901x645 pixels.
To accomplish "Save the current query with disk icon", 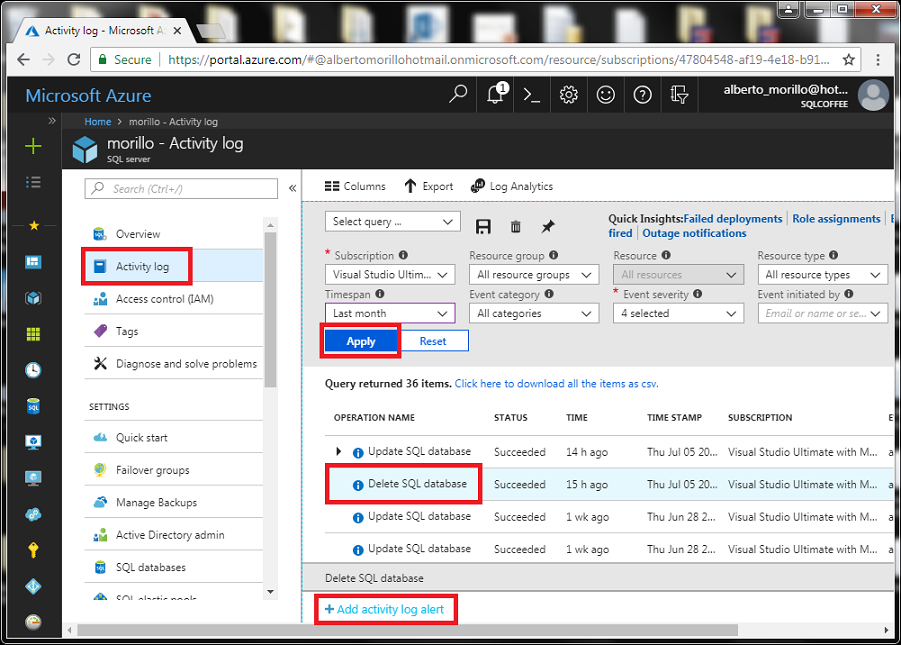I will [483, 226].
